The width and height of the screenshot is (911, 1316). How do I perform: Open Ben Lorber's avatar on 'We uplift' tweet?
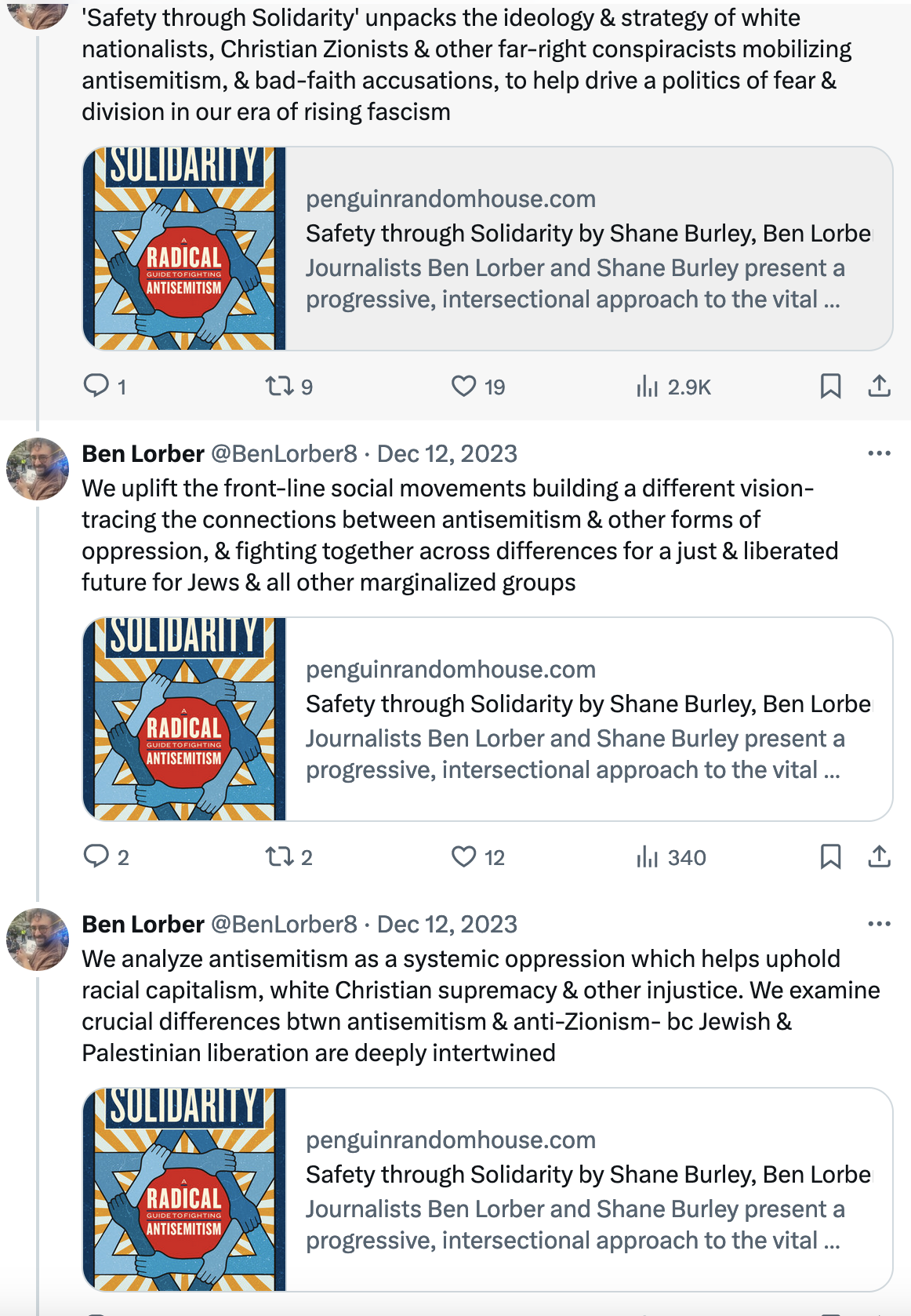click(38, 469)
